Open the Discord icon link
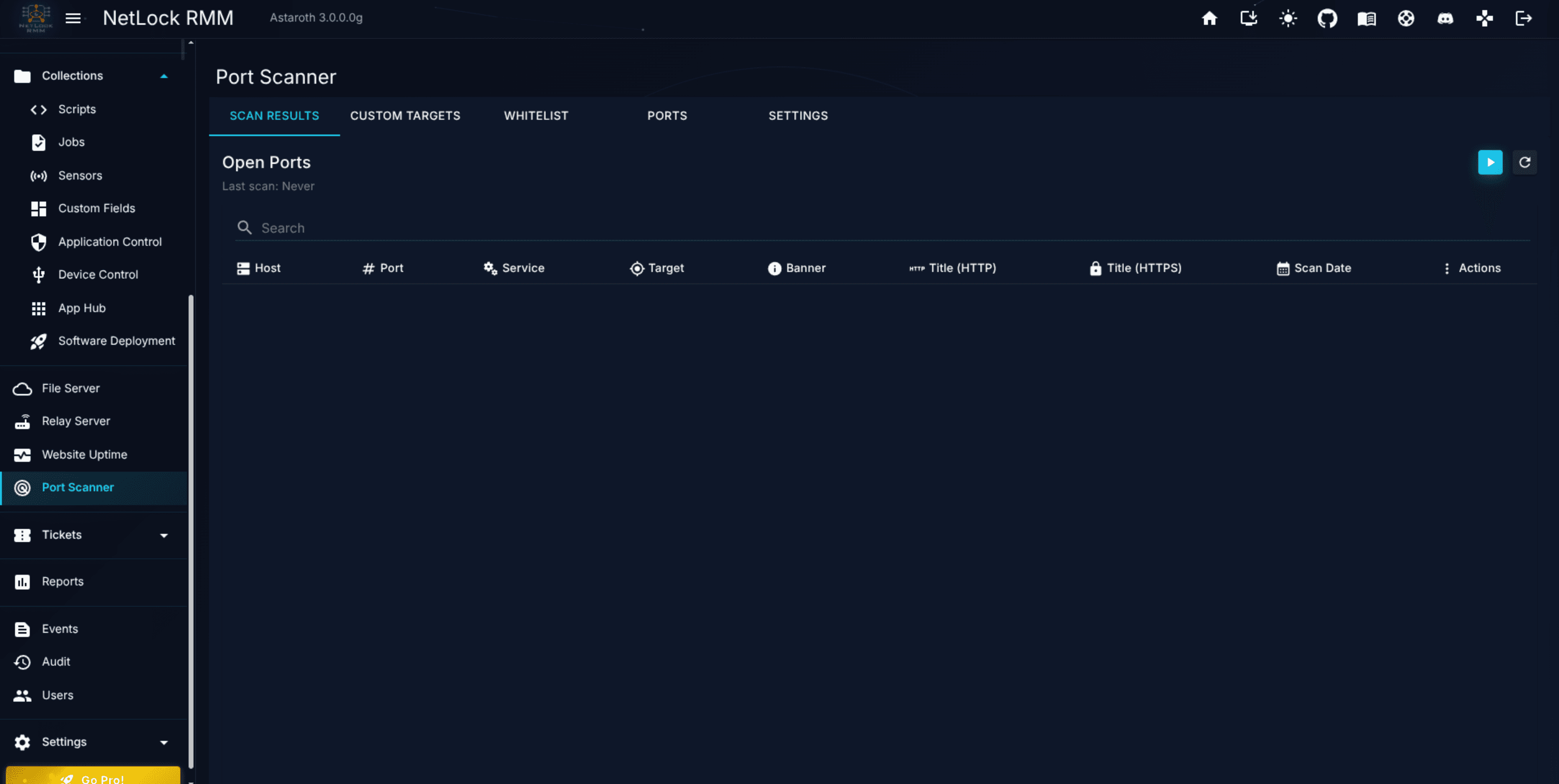This screenshot has height=784, width=1559. (1445, 18)
